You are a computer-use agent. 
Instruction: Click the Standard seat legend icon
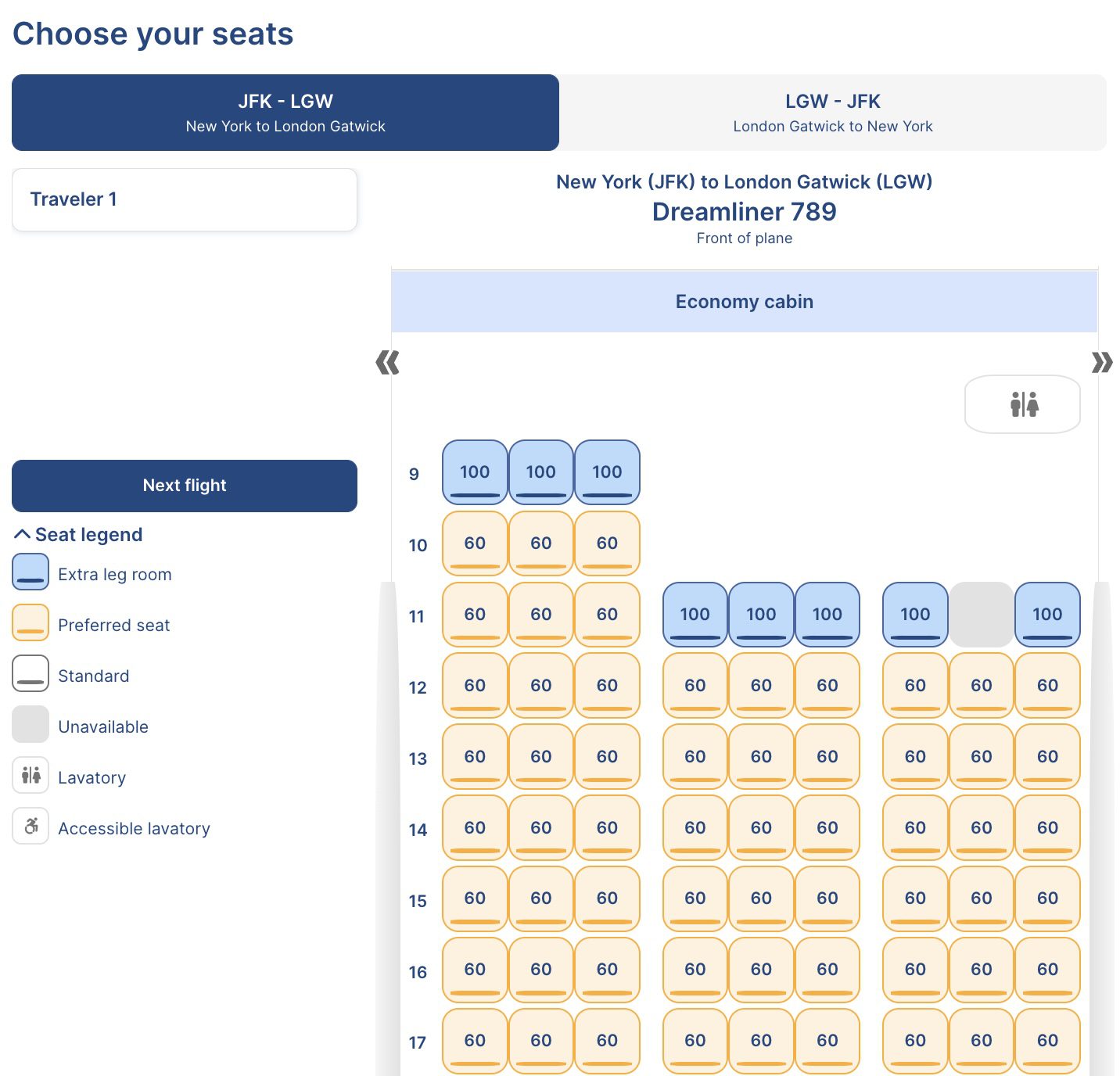tap(31, 674)
